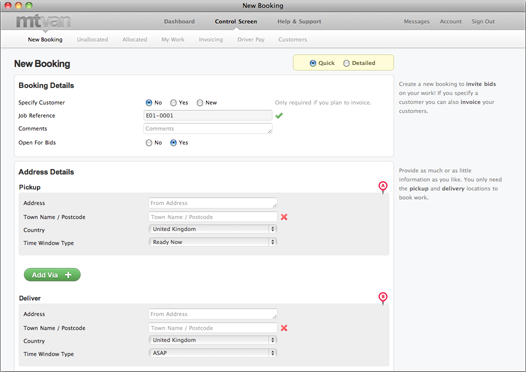Click the pickup map pin A icon
The height and width of the screenshot is (372, 526).
(x=383, y=187)
